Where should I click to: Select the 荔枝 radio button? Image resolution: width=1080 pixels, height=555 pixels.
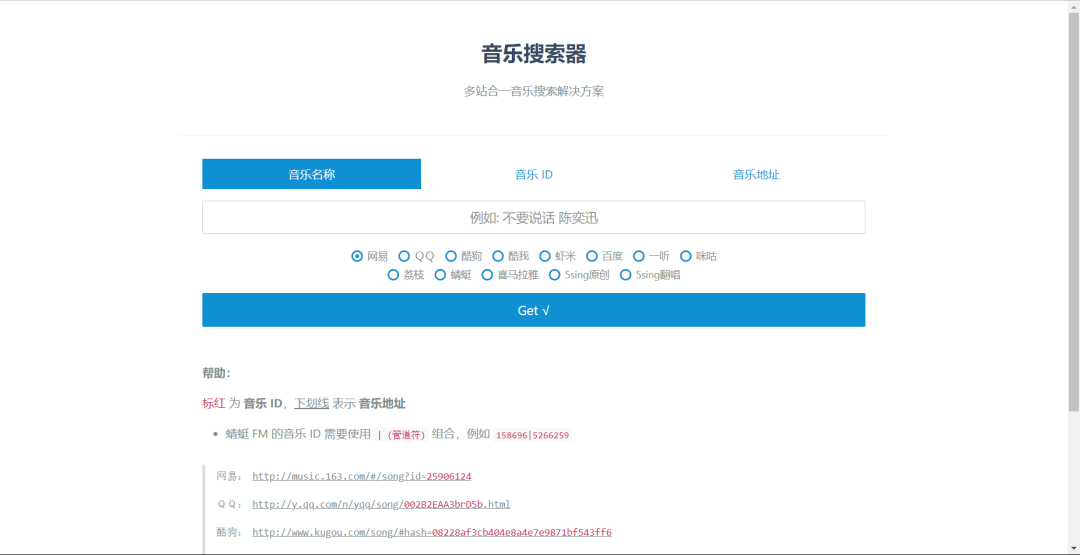393,275
